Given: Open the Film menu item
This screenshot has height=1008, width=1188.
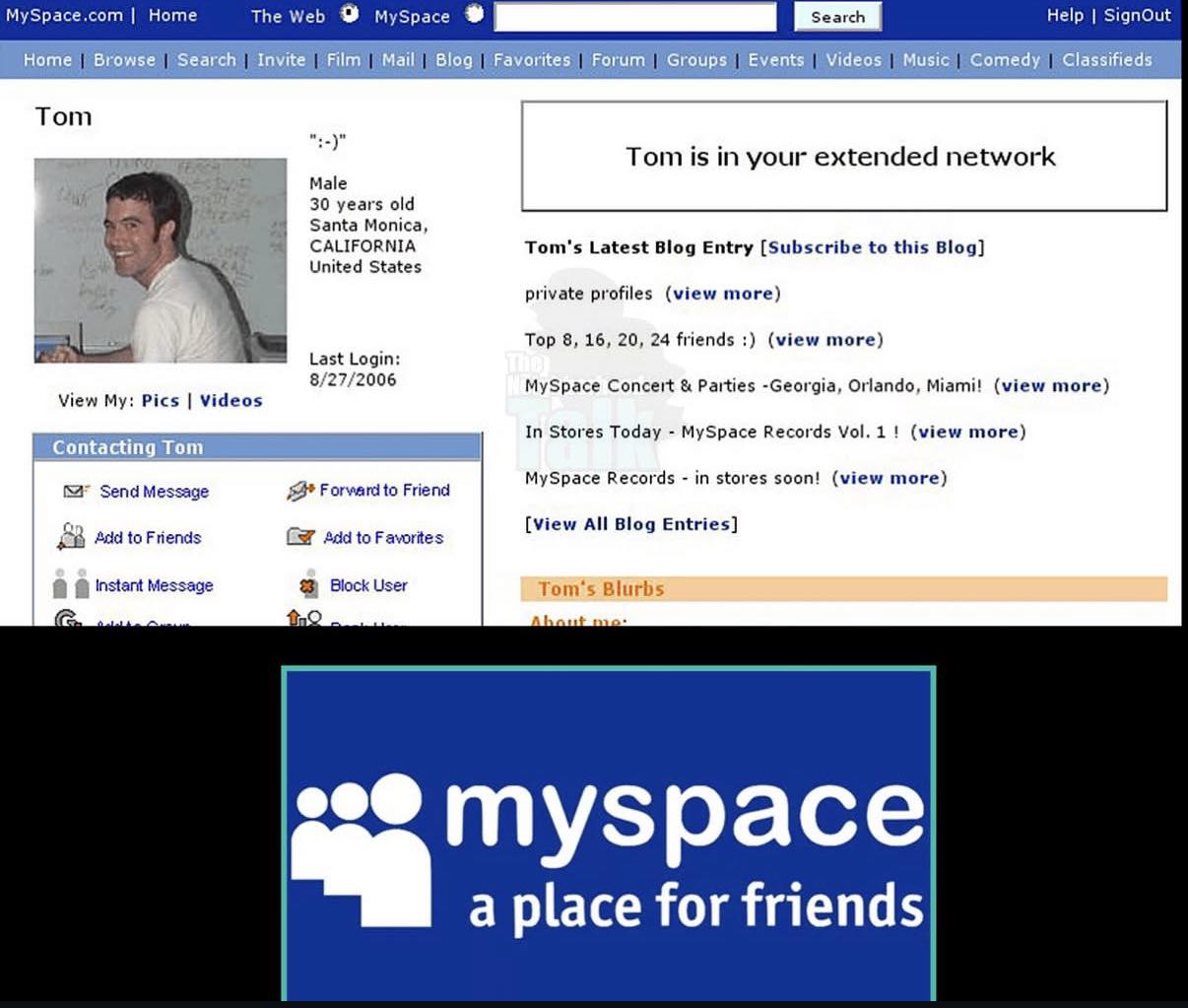Looking at the screenshot, I should (343, 59).
